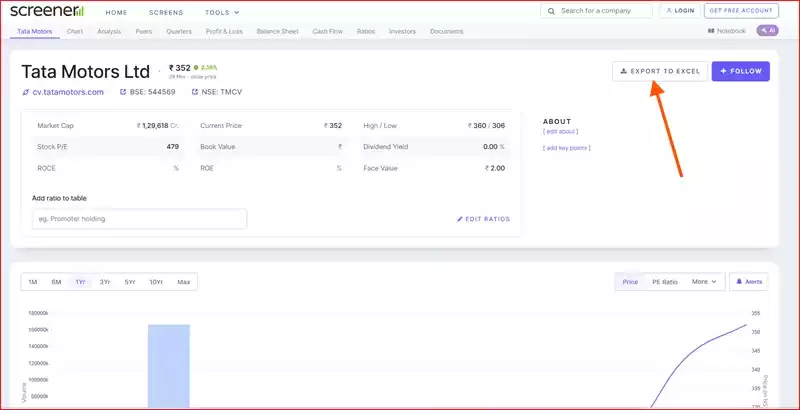Image resolution: width=800 pixels, height=410 pixels.
Task: Click the Tata Motors Ltd heading
Action: (x=86, y=72)
